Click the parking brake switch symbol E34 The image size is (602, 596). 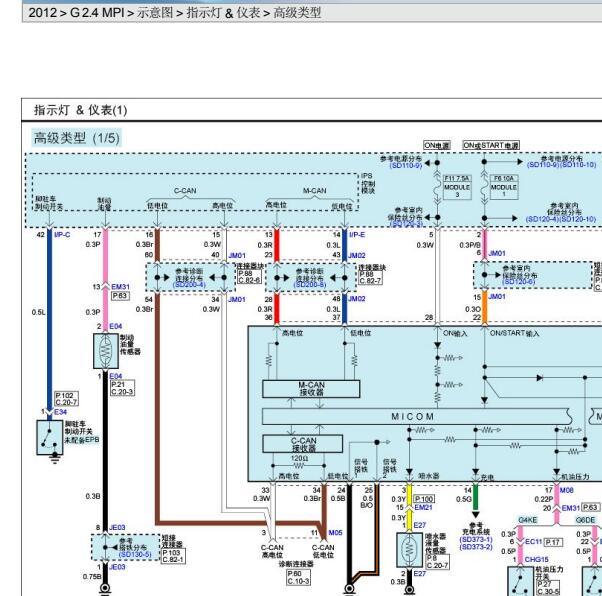click(x=50, y=437)
